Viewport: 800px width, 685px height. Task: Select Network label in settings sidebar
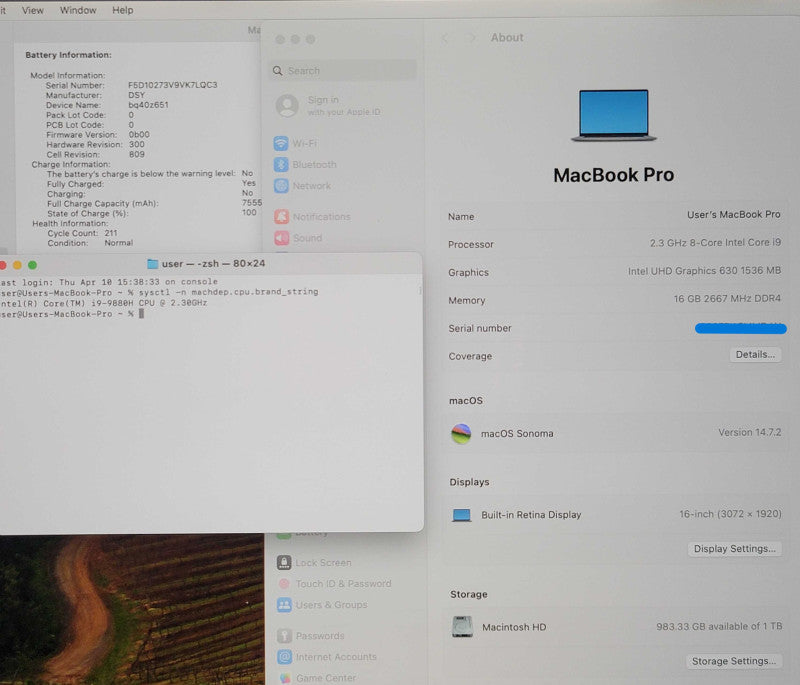(x=312, y=186)
